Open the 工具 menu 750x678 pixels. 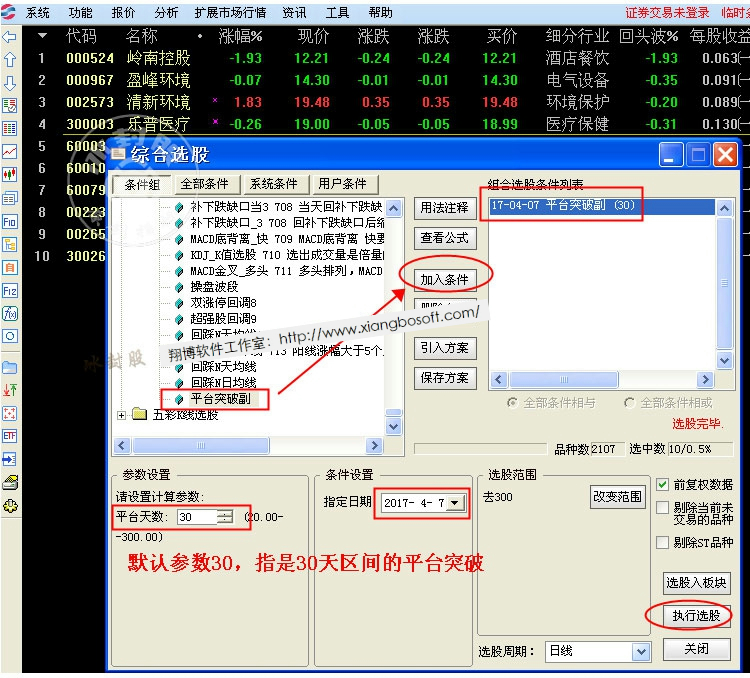(x=337, y=12)
